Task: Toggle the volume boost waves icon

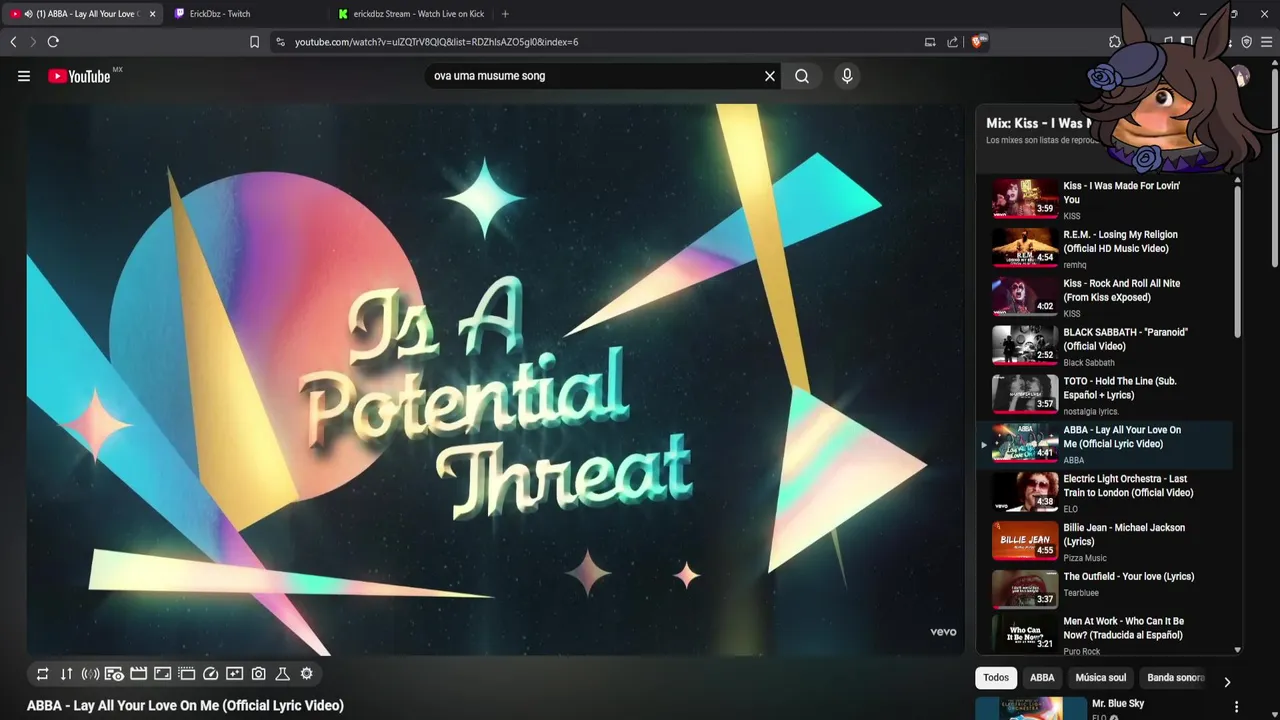Action: pyautogui.click(x=90, y=674)
